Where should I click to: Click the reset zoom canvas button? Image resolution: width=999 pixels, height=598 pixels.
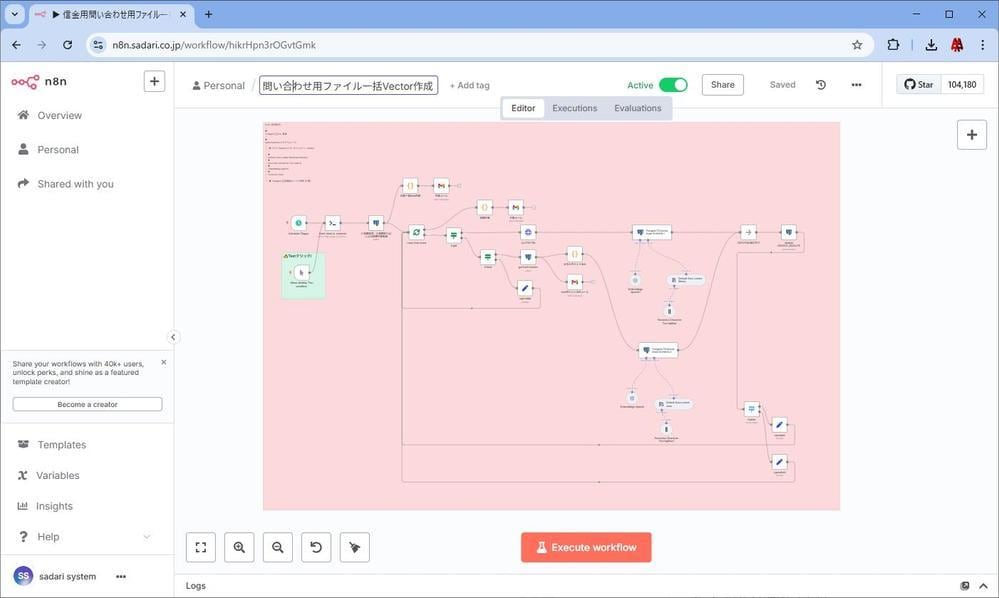click(x=316, y=547)
